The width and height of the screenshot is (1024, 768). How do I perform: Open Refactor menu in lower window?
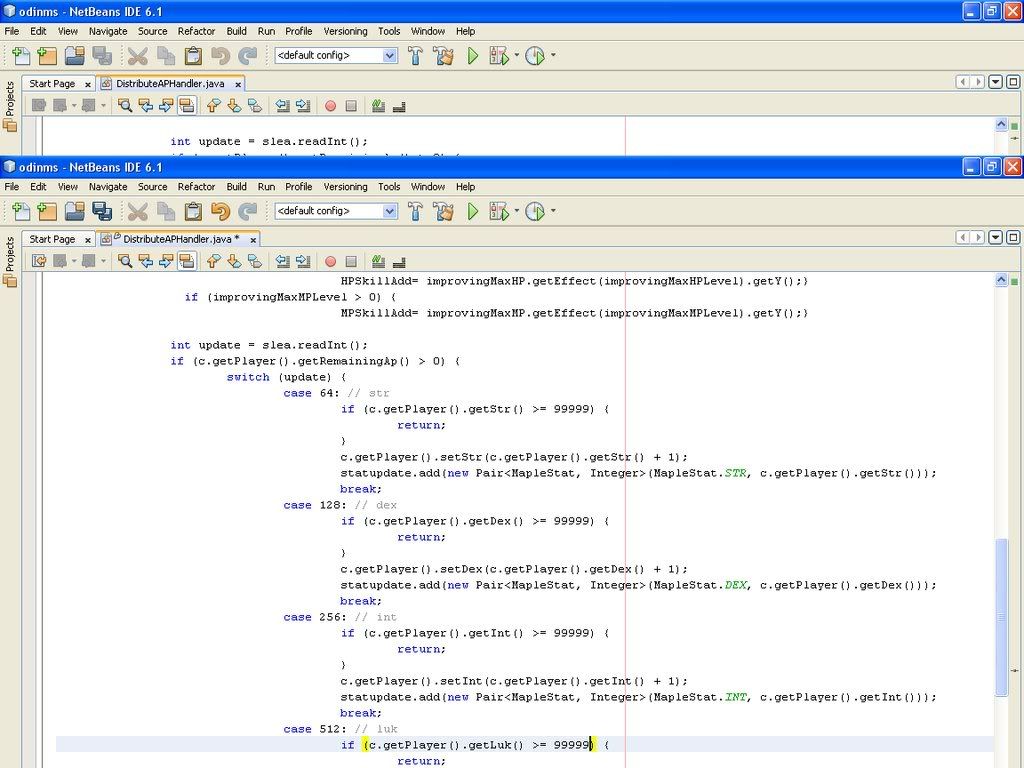[x=196, y=186]
